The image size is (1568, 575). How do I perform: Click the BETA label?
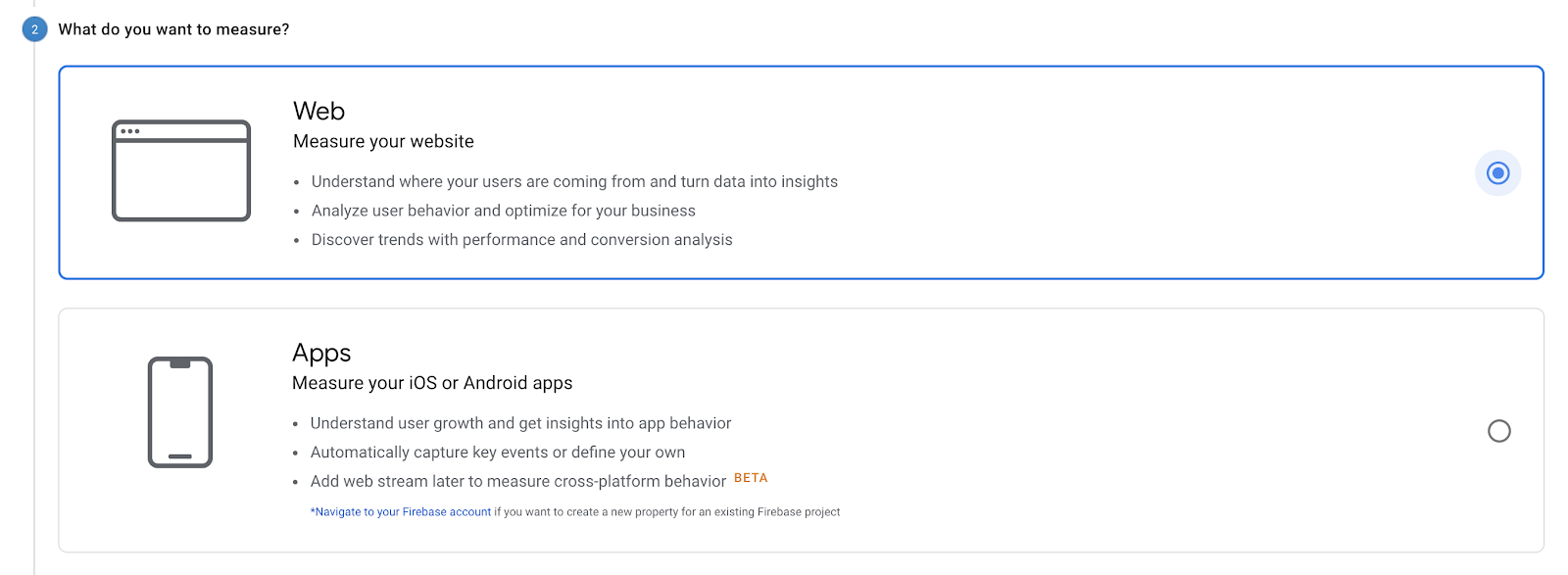(x=751, y=478)
